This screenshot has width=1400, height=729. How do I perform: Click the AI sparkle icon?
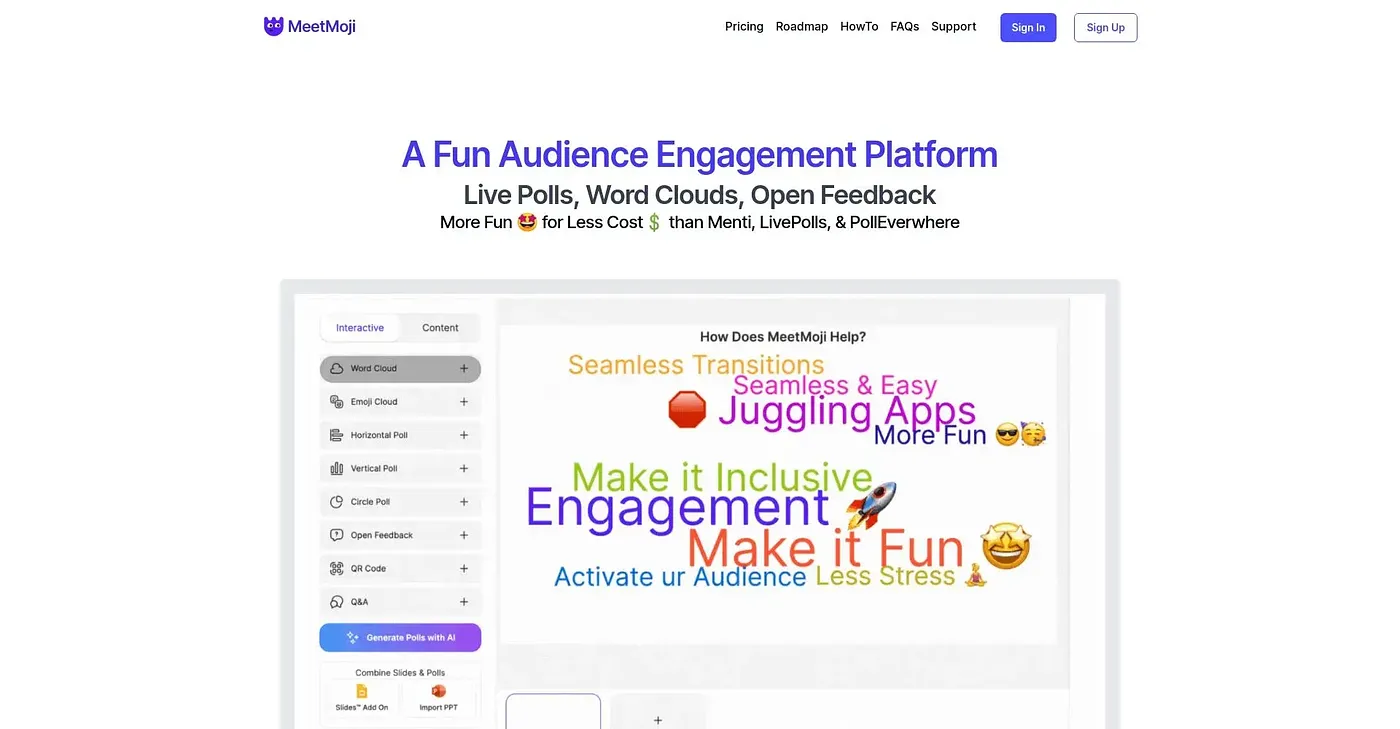coord(352,637)
